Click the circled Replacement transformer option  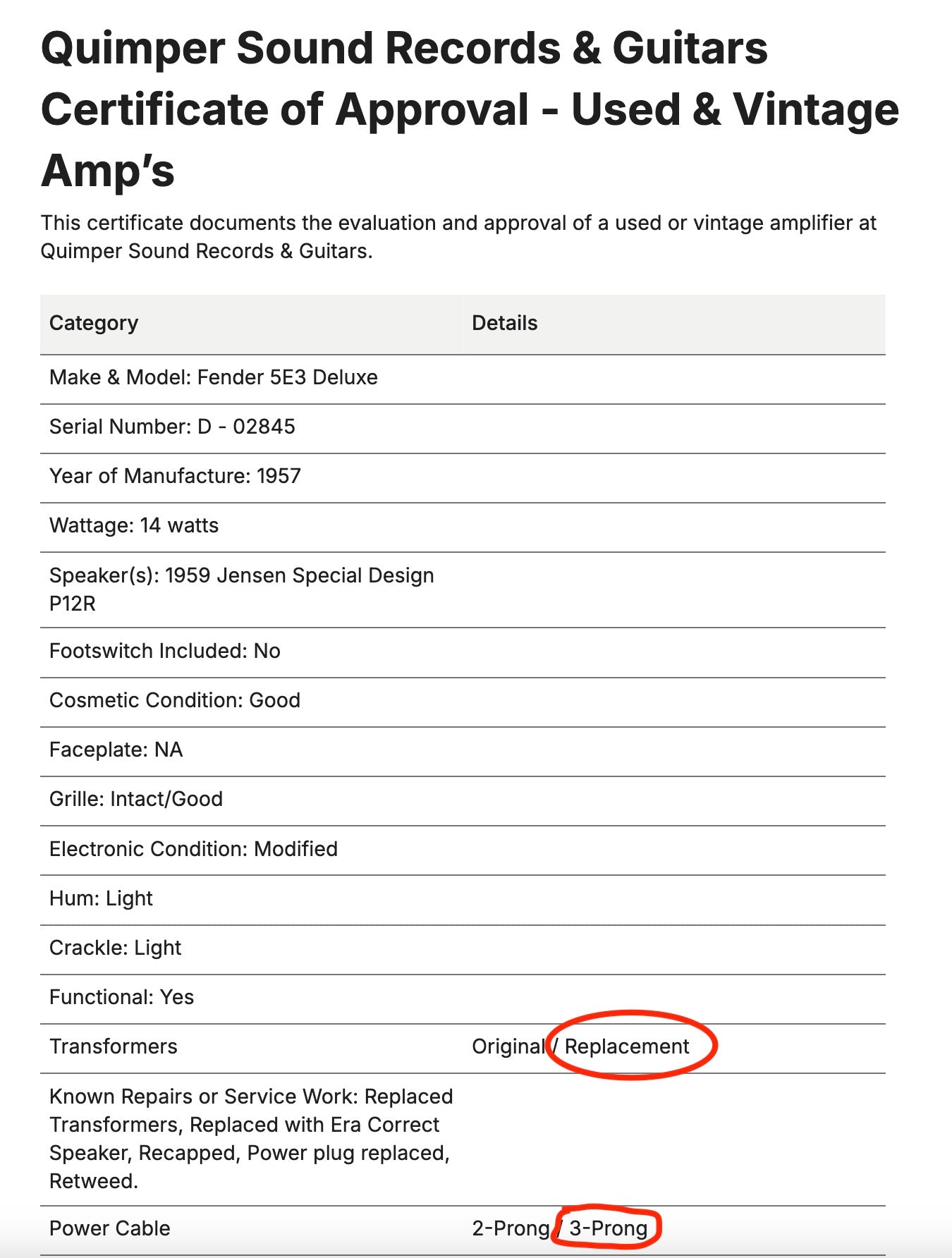(627, 1046)
